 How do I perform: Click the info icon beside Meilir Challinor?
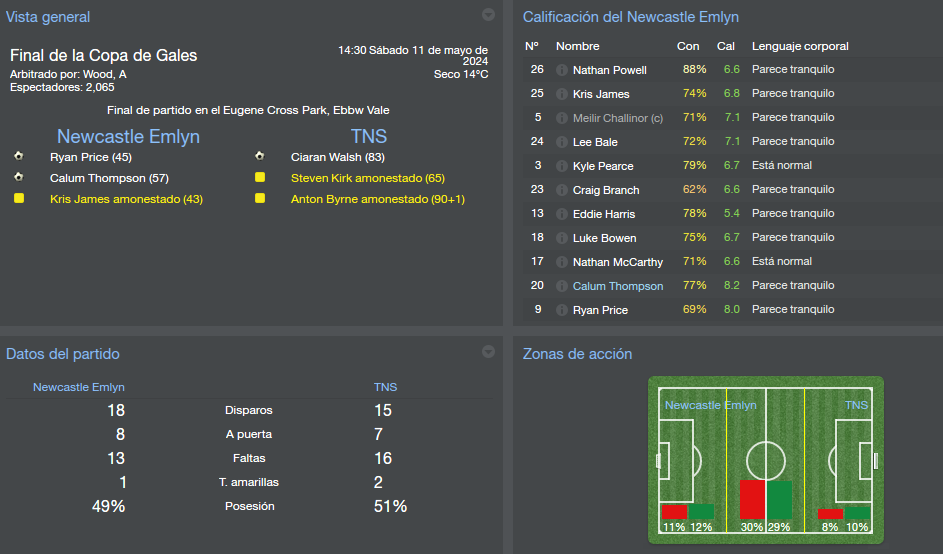point(562,118)
